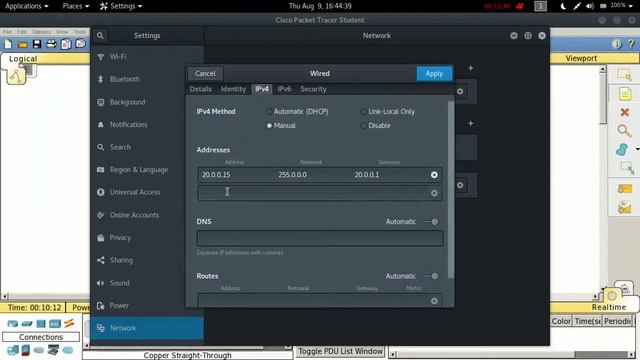Screen dimensions: 640x360
Task: Select Connections lightning bolt category icon
Action: 69,323
